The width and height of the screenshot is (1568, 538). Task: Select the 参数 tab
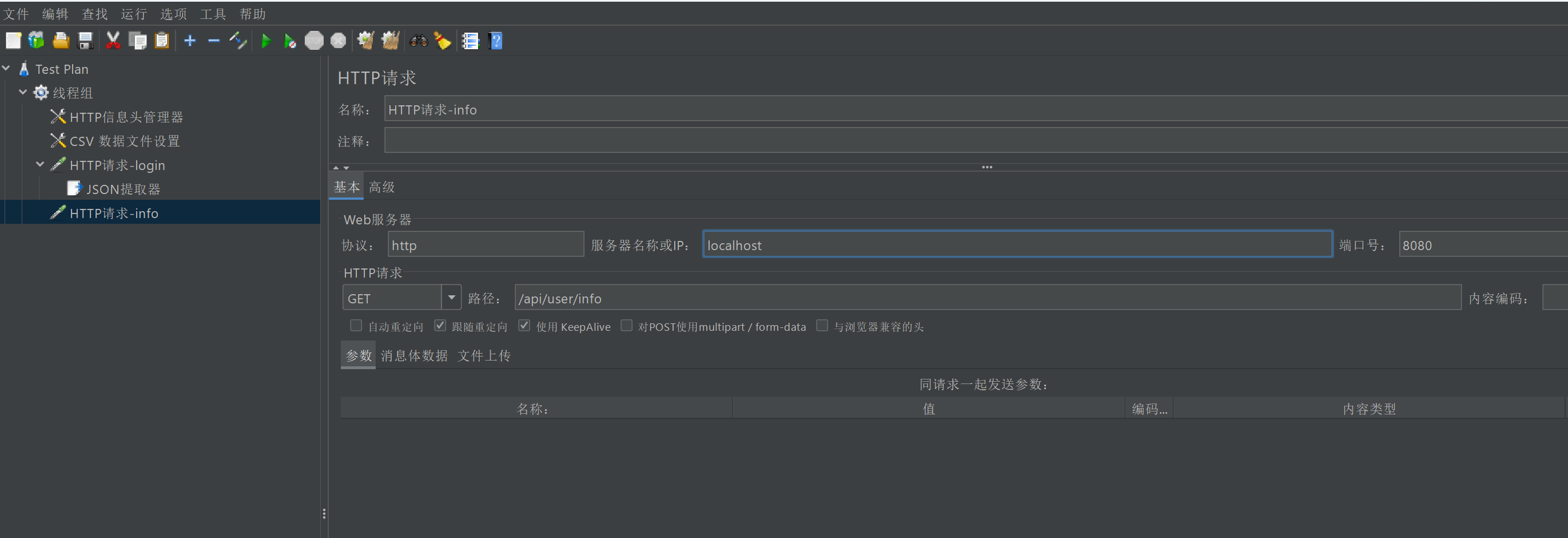[x=359, y=355]
